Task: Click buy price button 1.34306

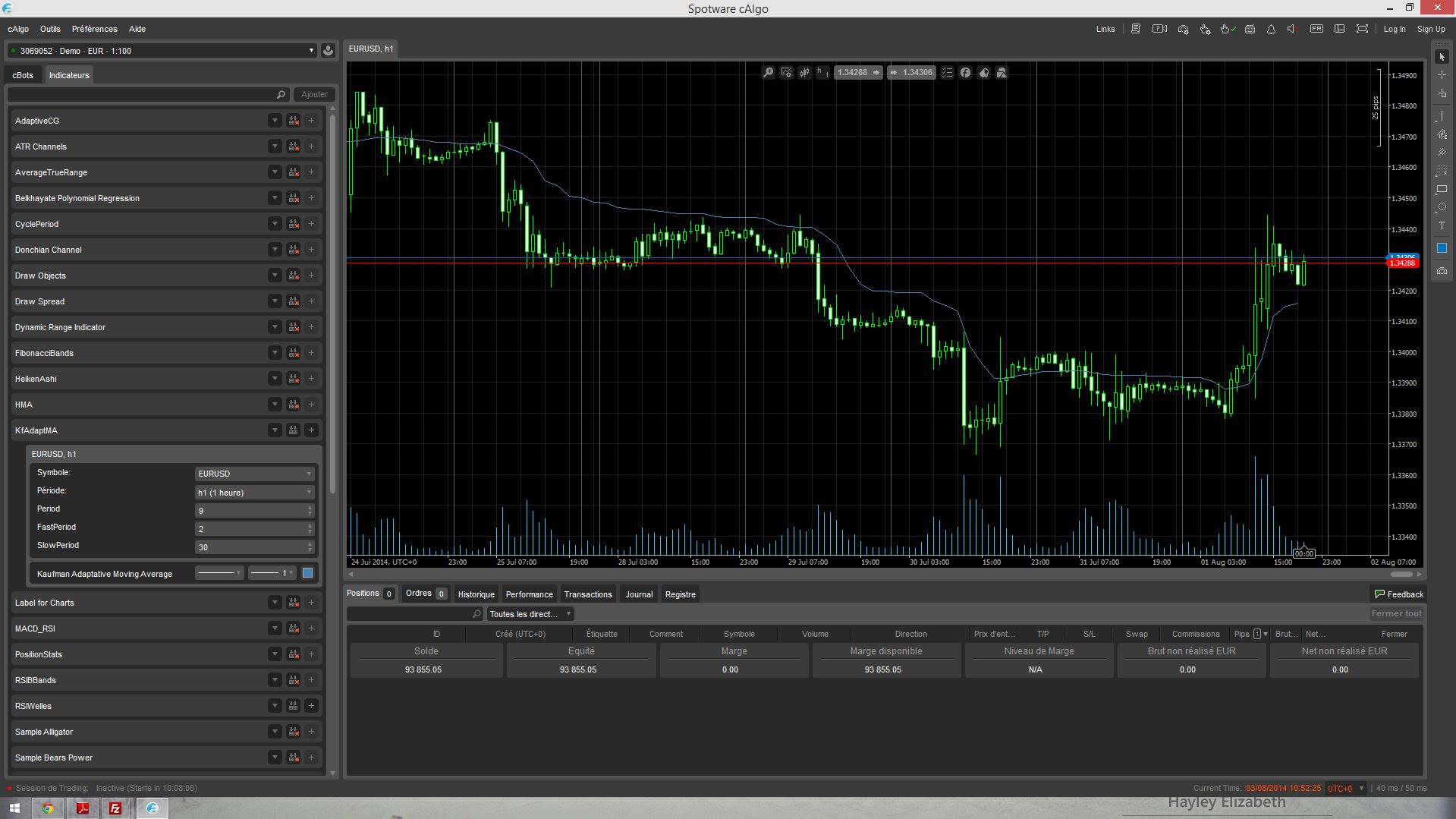Action: (x=910, y=73)
